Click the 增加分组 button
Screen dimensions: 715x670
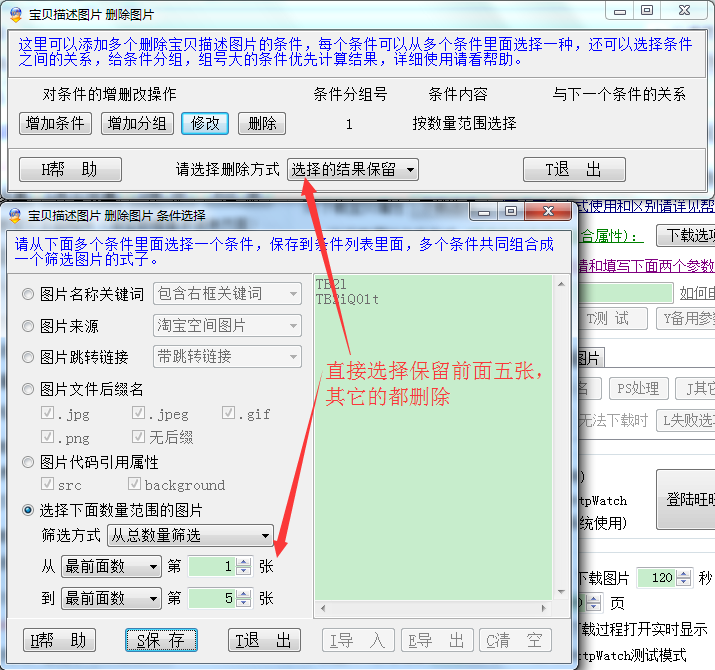click(138, 123)
